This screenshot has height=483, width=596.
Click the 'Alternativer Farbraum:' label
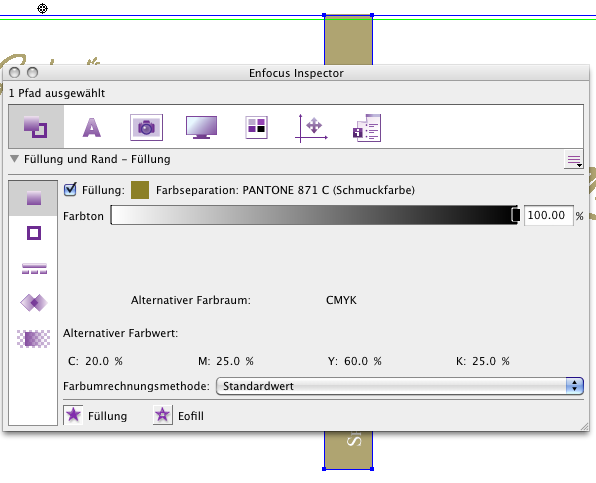click(191, 300)
